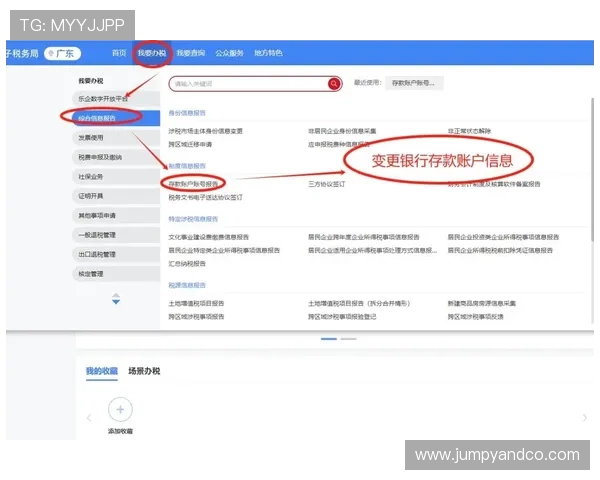Open 税务文书电子送达协议签订 link
This screenshot has width=600, height=480.
(x=205, y=197)
